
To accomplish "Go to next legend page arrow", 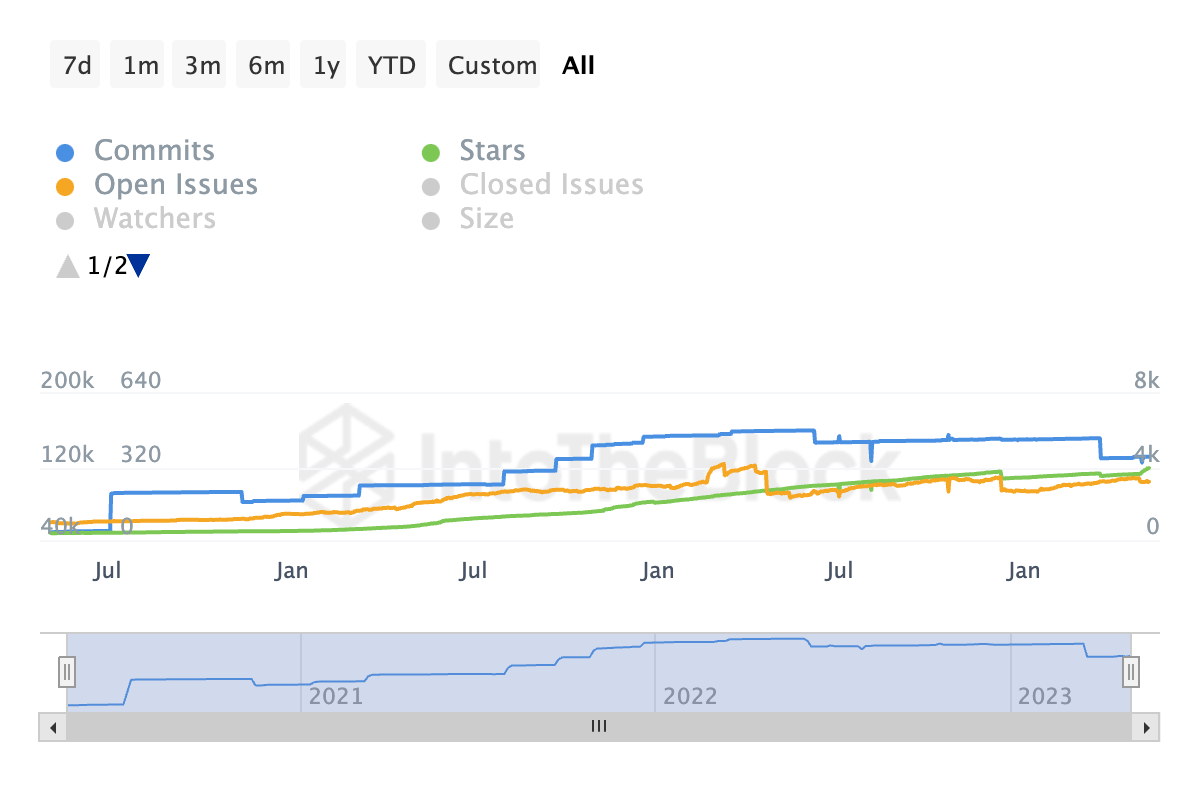I will click(x=139, y=266).
